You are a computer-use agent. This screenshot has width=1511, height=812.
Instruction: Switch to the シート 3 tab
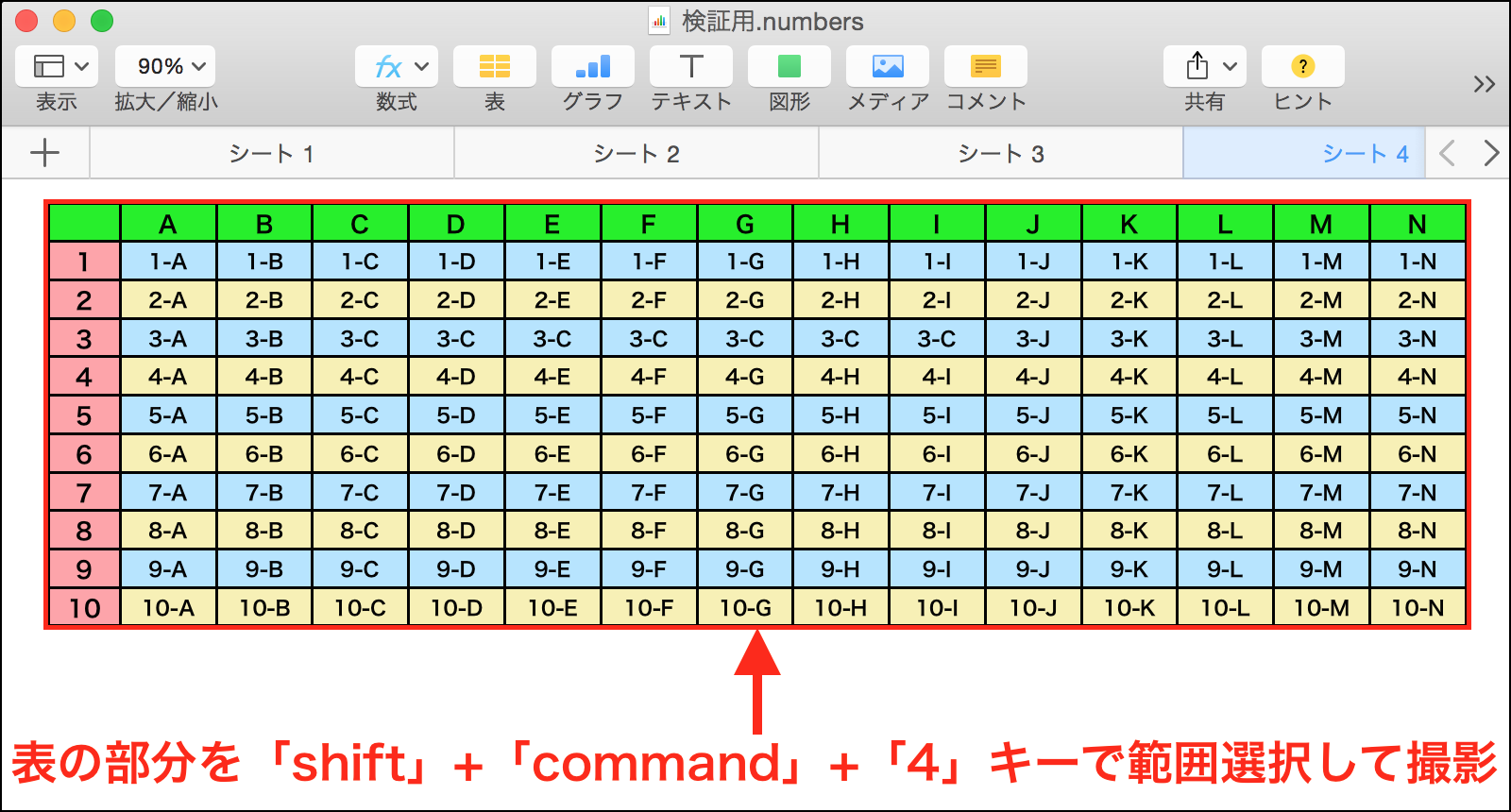point(1001,153)
